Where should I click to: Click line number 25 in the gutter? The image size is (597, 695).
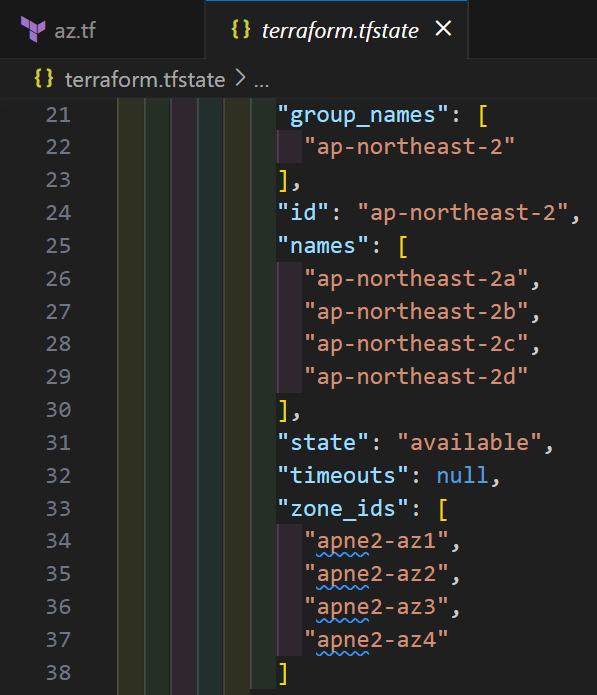pyautogui.click(x=58, y=246)
